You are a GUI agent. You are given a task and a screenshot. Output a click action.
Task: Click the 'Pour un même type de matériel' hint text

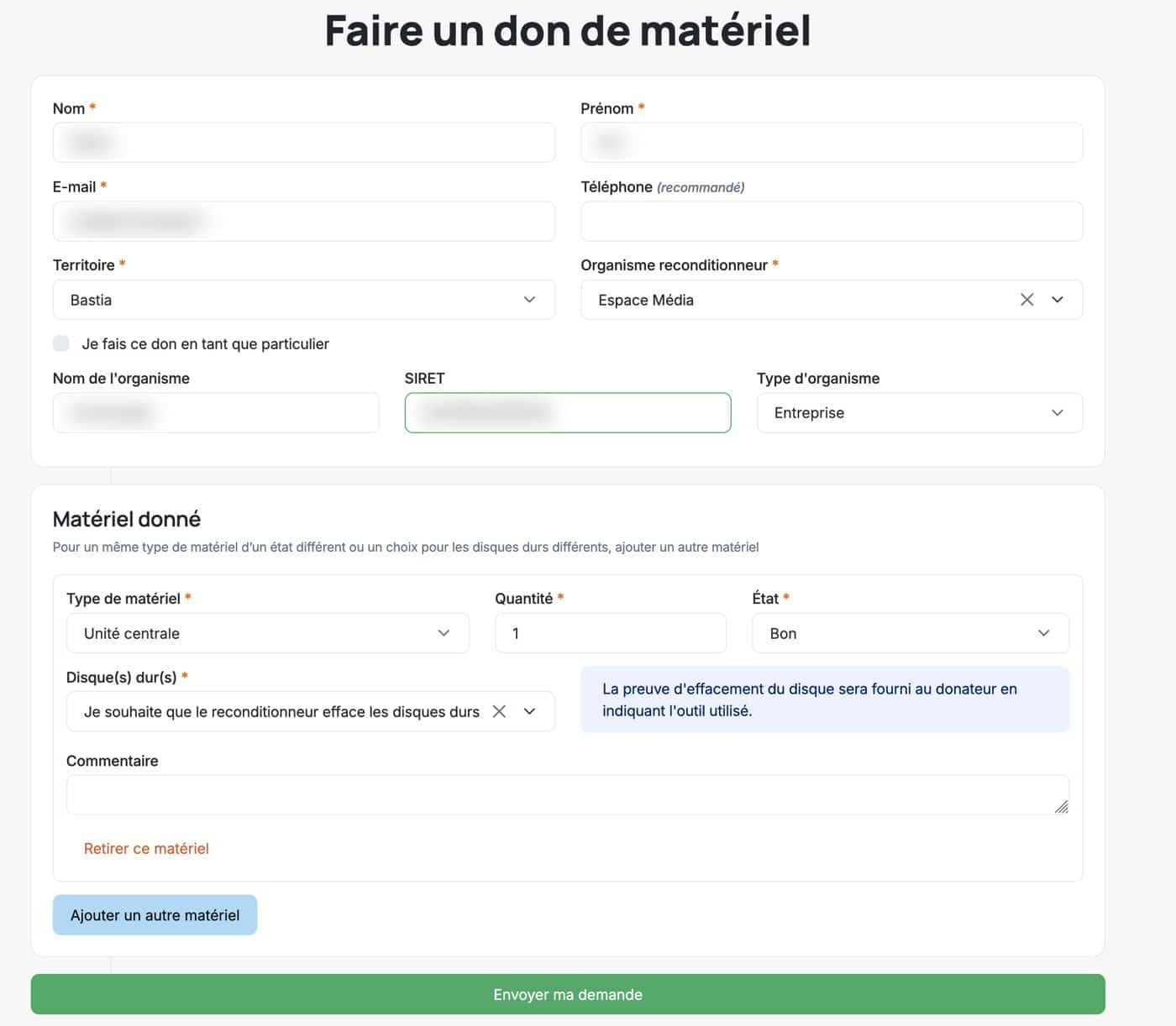[x=406, y=547]
